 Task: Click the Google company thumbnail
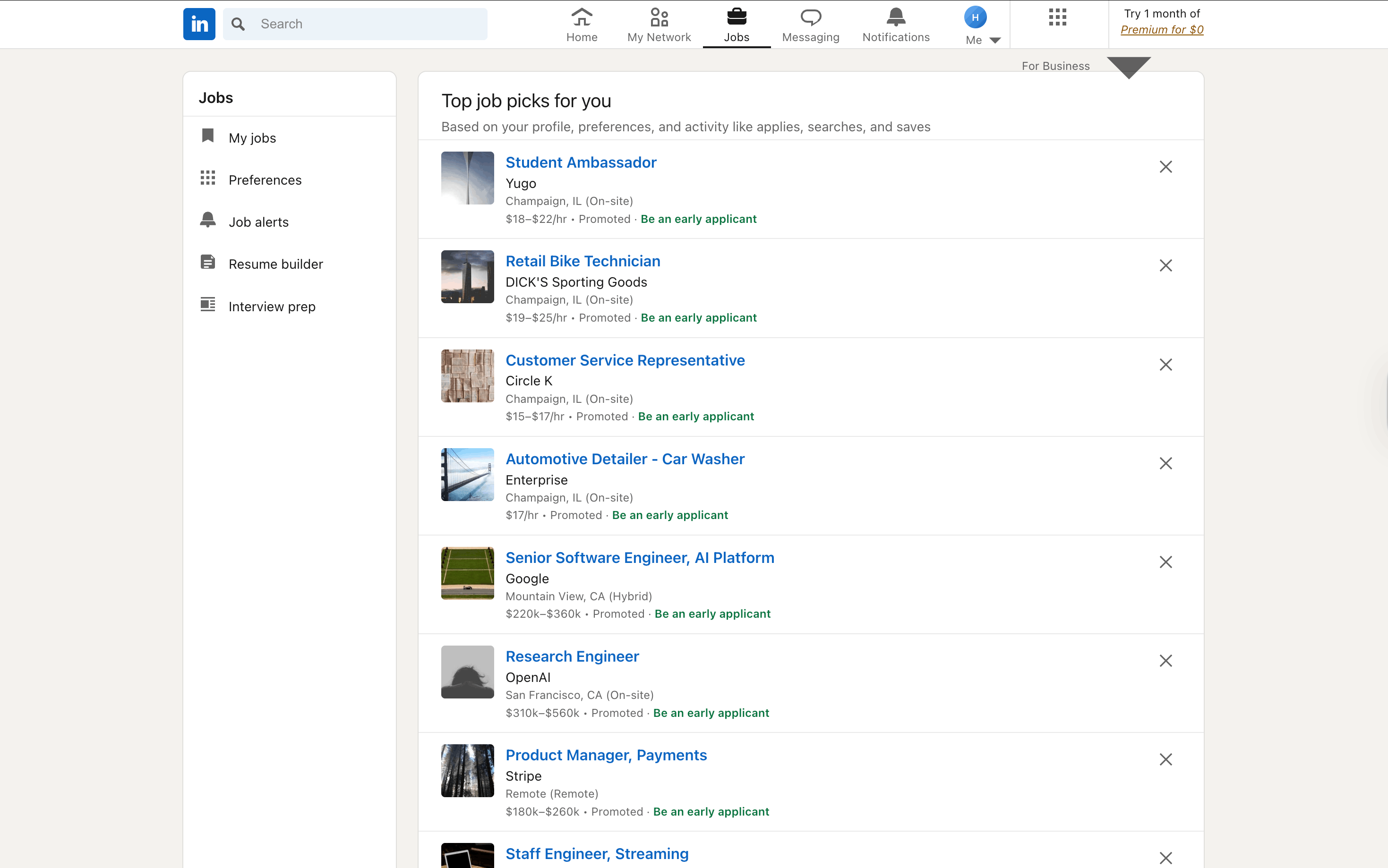[x=467, y=573]
